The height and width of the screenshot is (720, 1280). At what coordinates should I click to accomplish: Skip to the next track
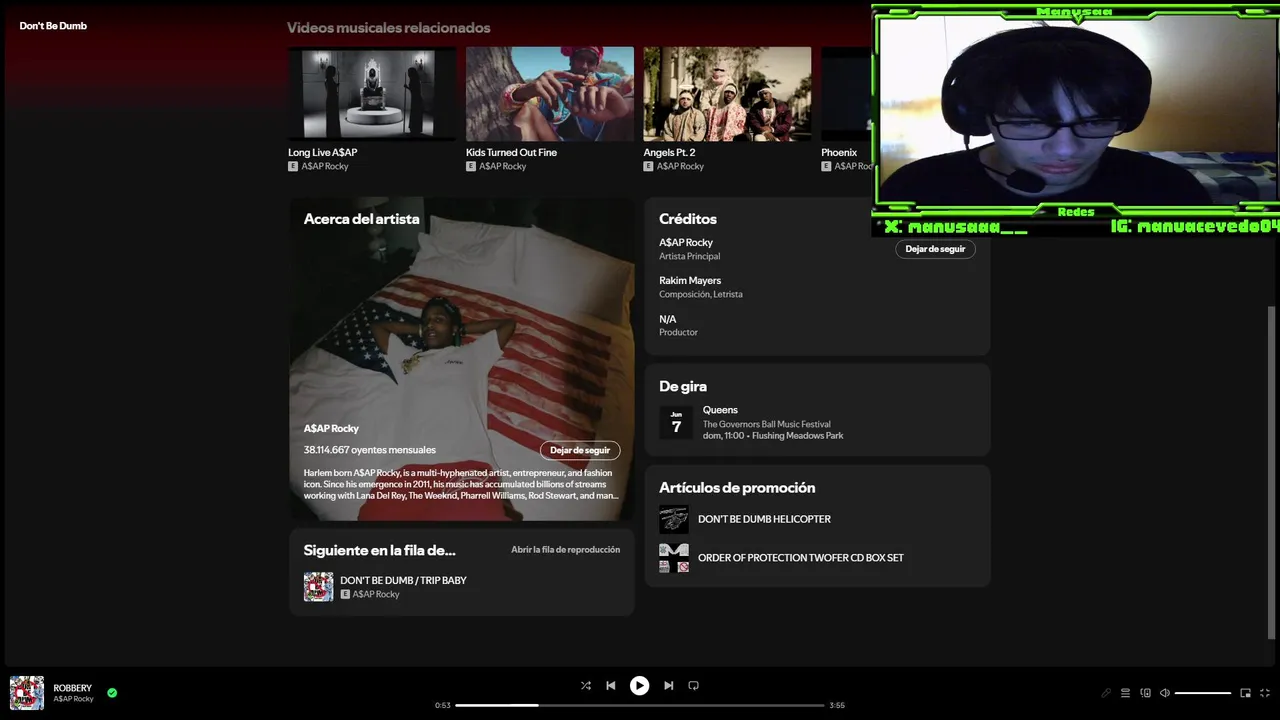click(668, 685)
